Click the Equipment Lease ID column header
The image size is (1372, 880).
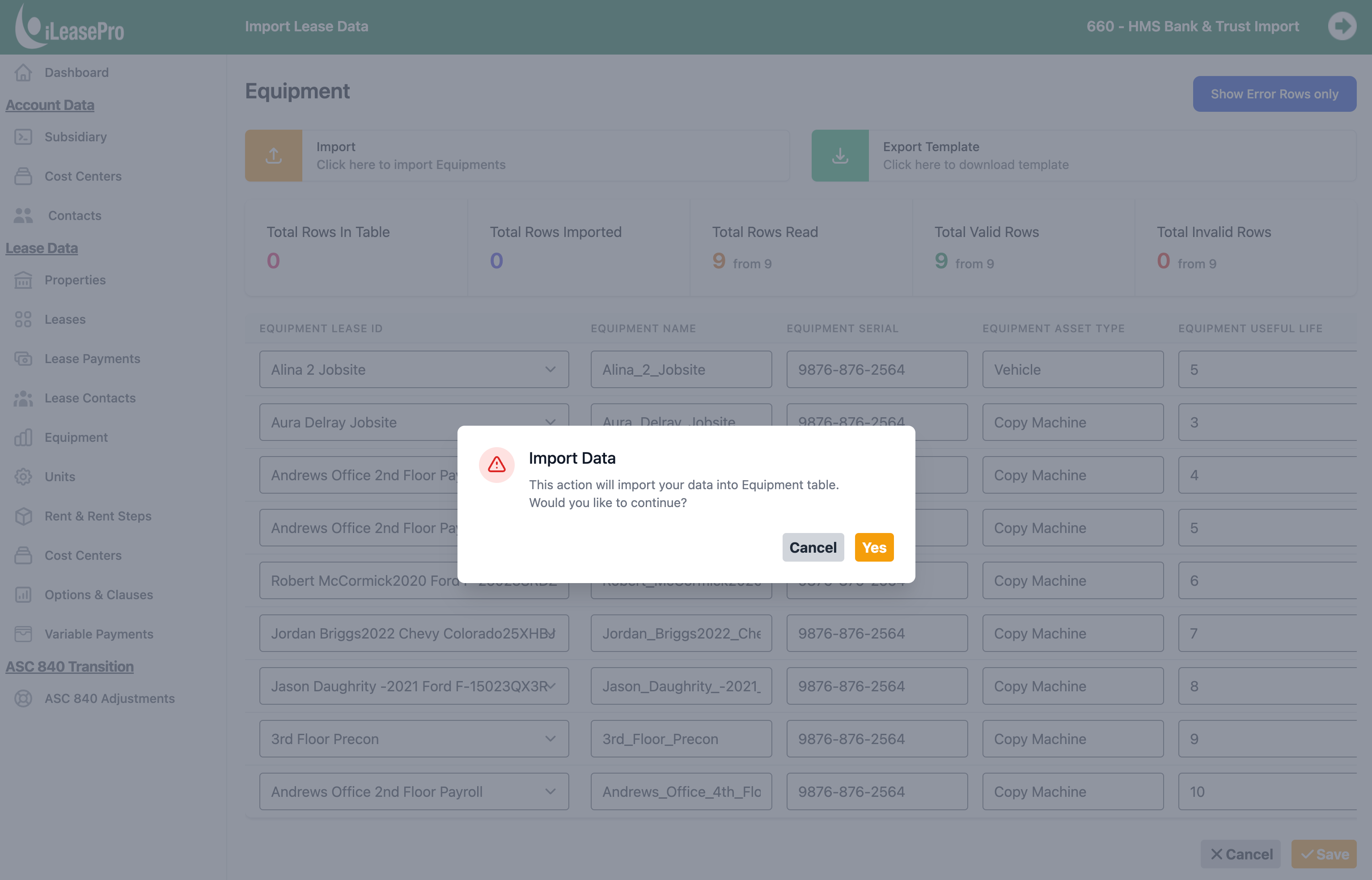(x=321, y=329)
